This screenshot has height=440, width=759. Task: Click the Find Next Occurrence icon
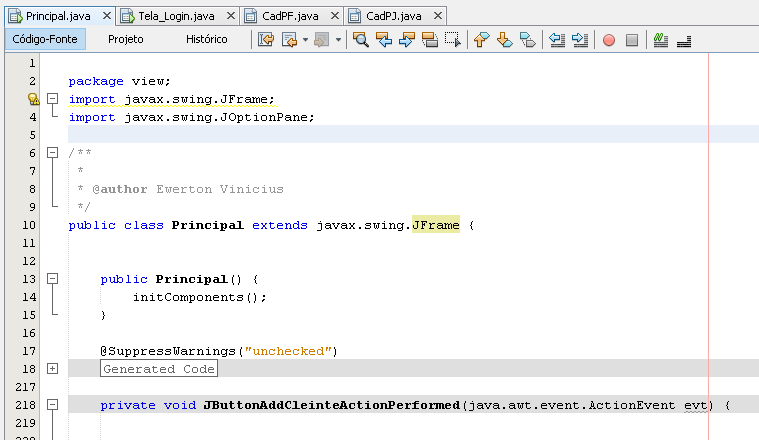point(407,39)
